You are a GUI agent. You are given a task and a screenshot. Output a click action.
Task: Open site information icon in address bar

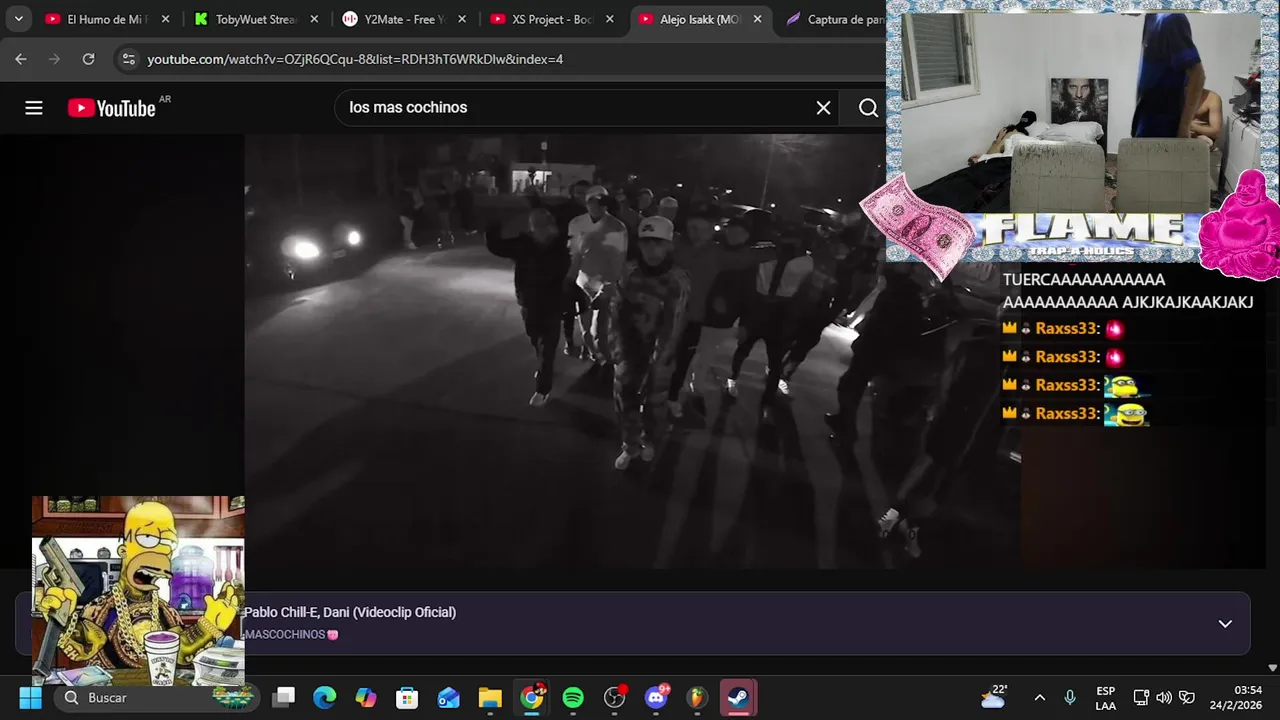click(128, 59)
